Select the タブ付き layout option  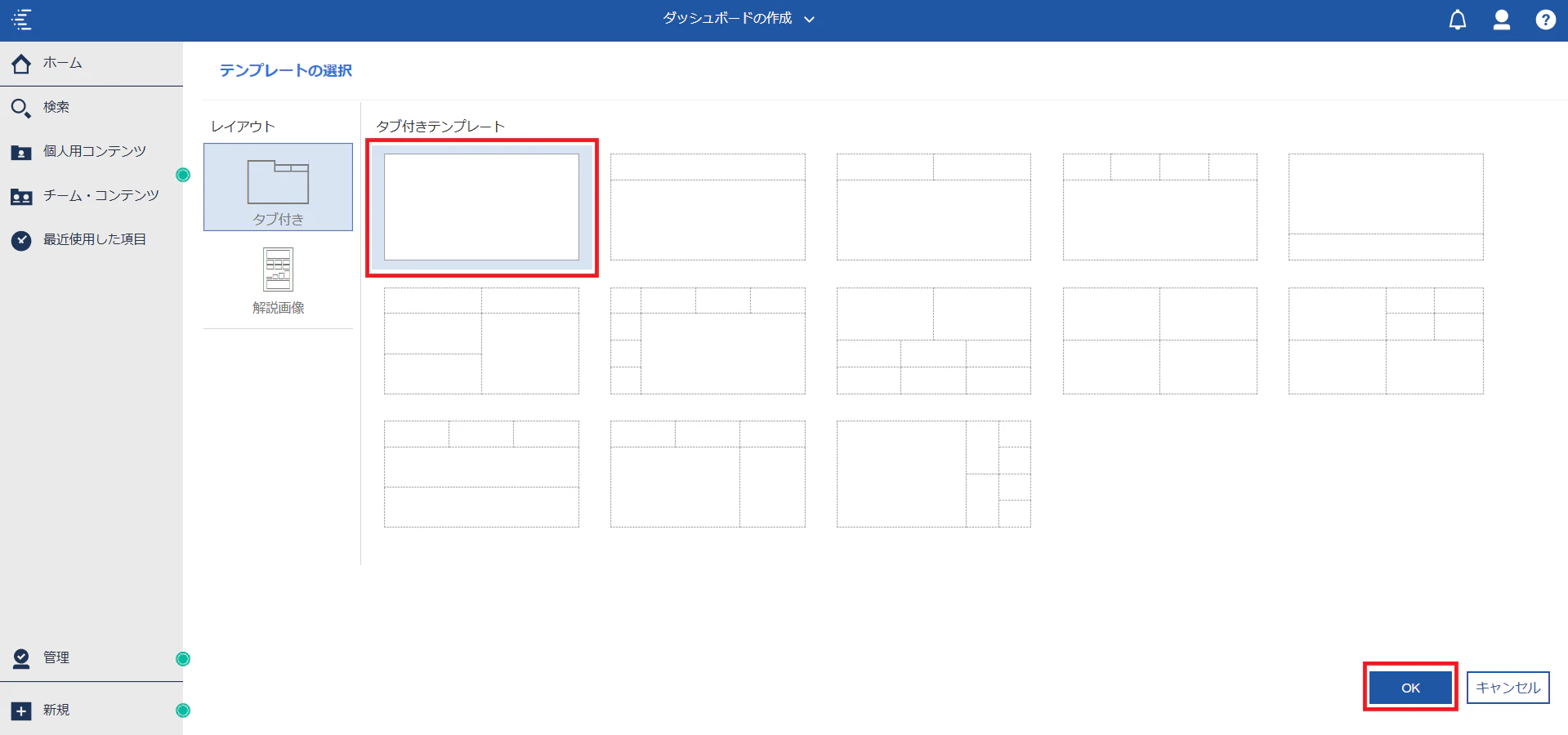(x=278, y=187)
